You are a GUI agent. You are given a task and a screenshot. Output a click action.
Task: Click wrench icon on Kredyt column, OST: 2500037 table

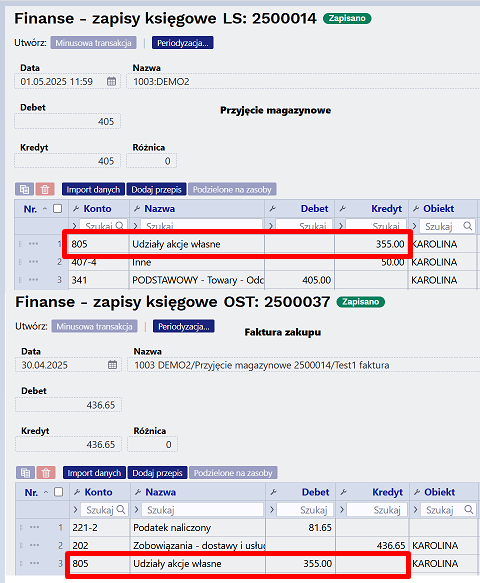[344, 492]
